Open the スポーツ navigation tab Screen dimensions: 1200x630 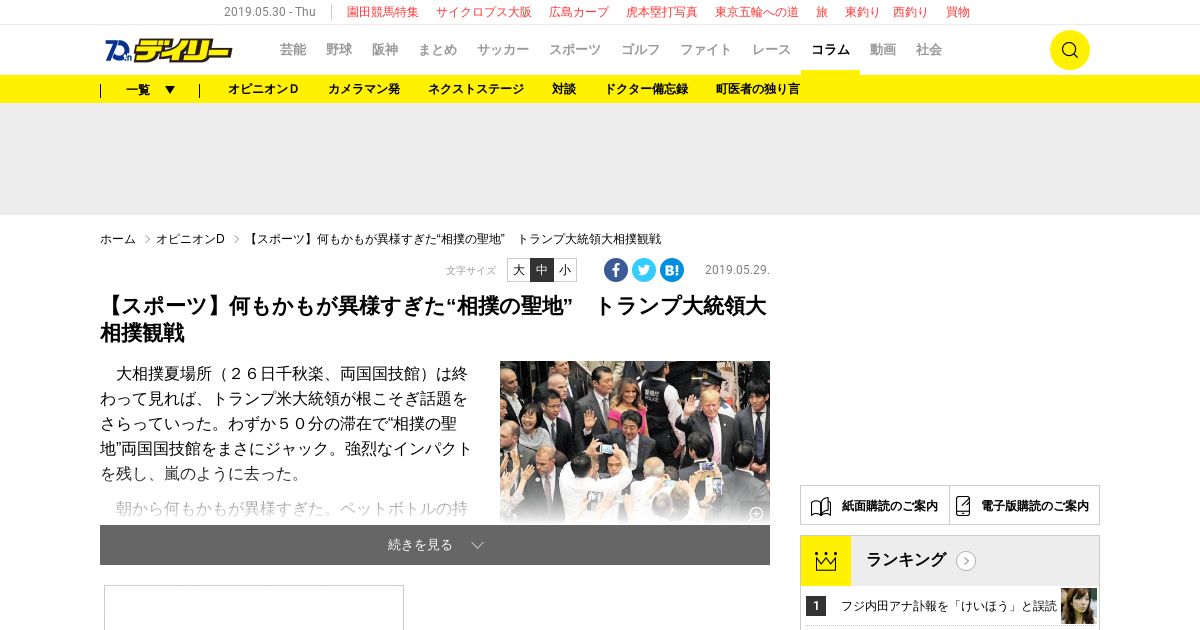[x=575, y=50]
